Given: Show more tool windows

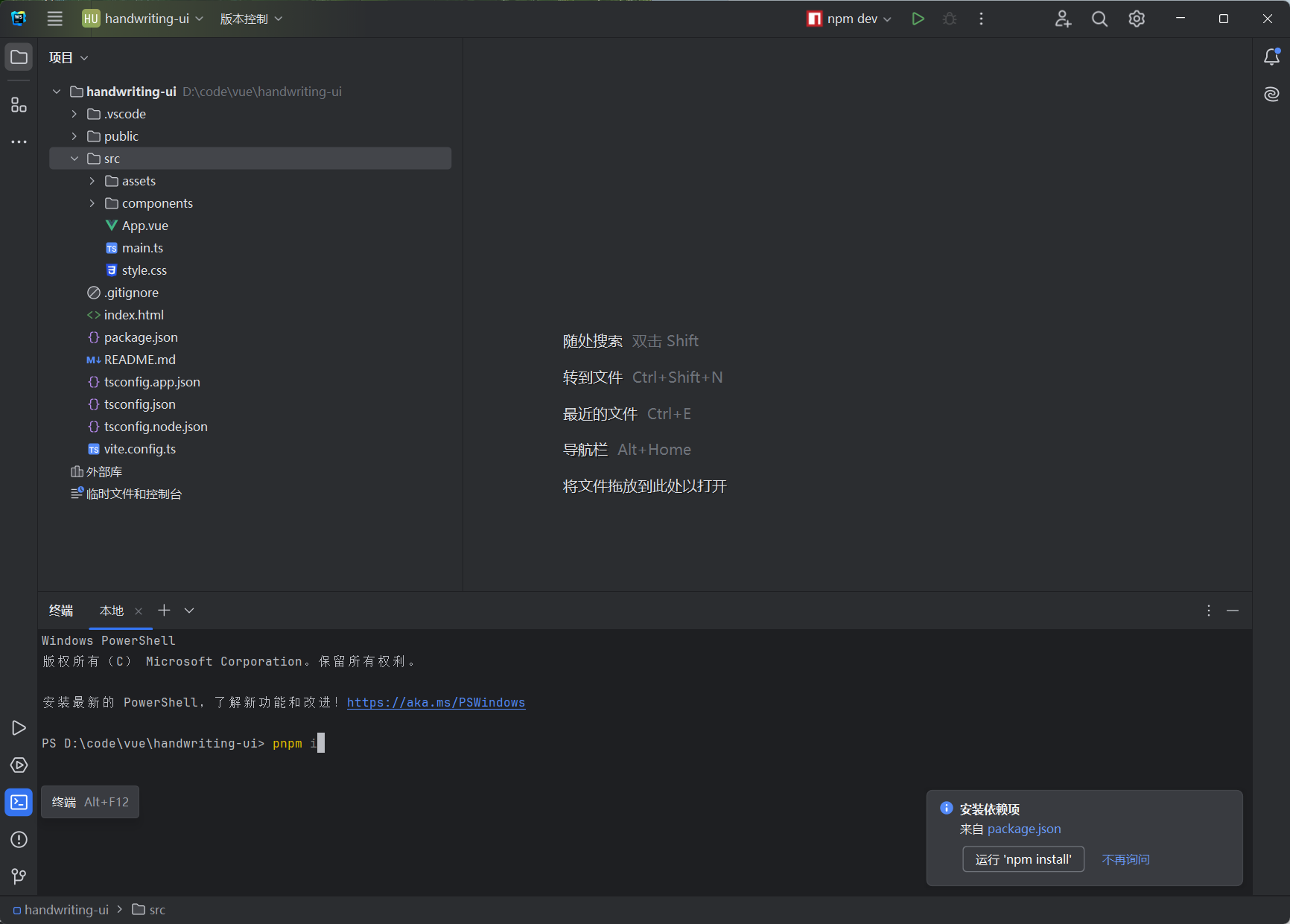Looking at the screenshot, I should (19, 141).
